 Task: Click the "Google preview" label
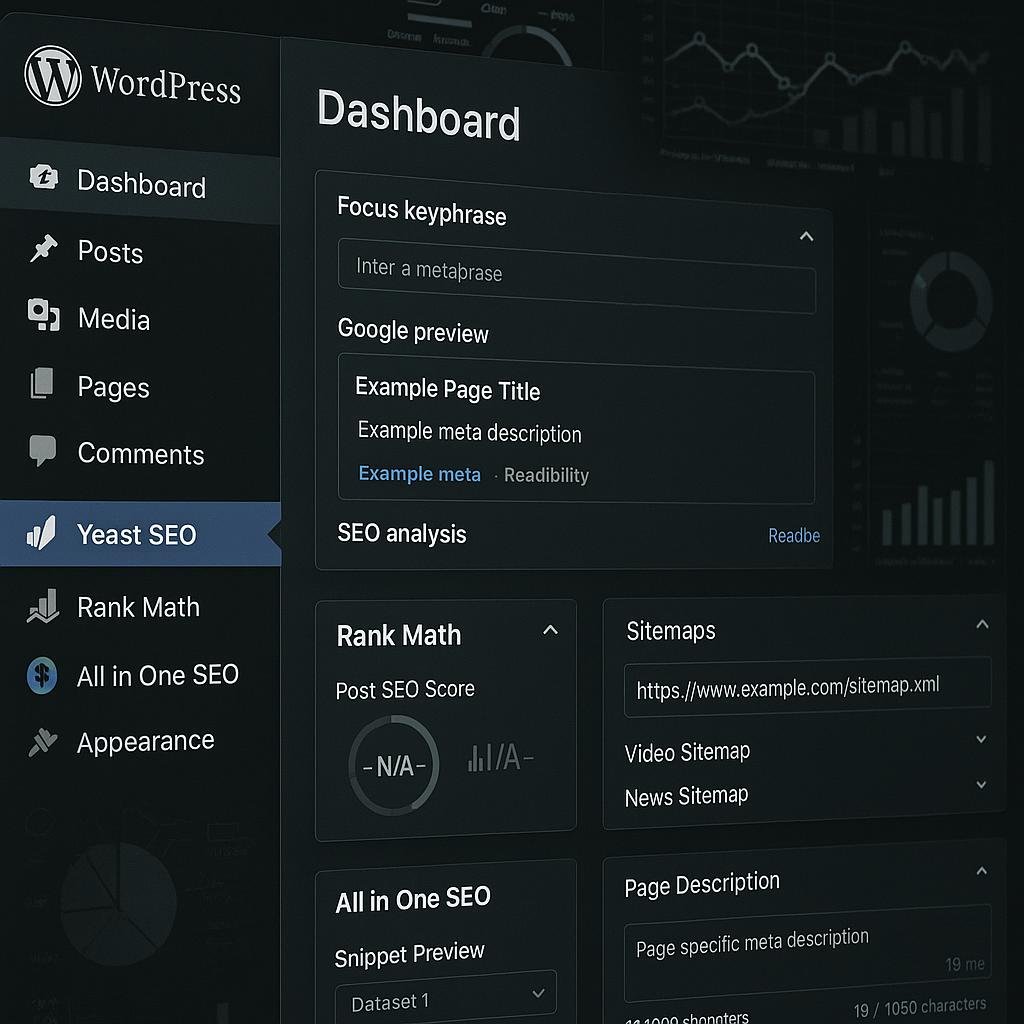pos(413,330)
